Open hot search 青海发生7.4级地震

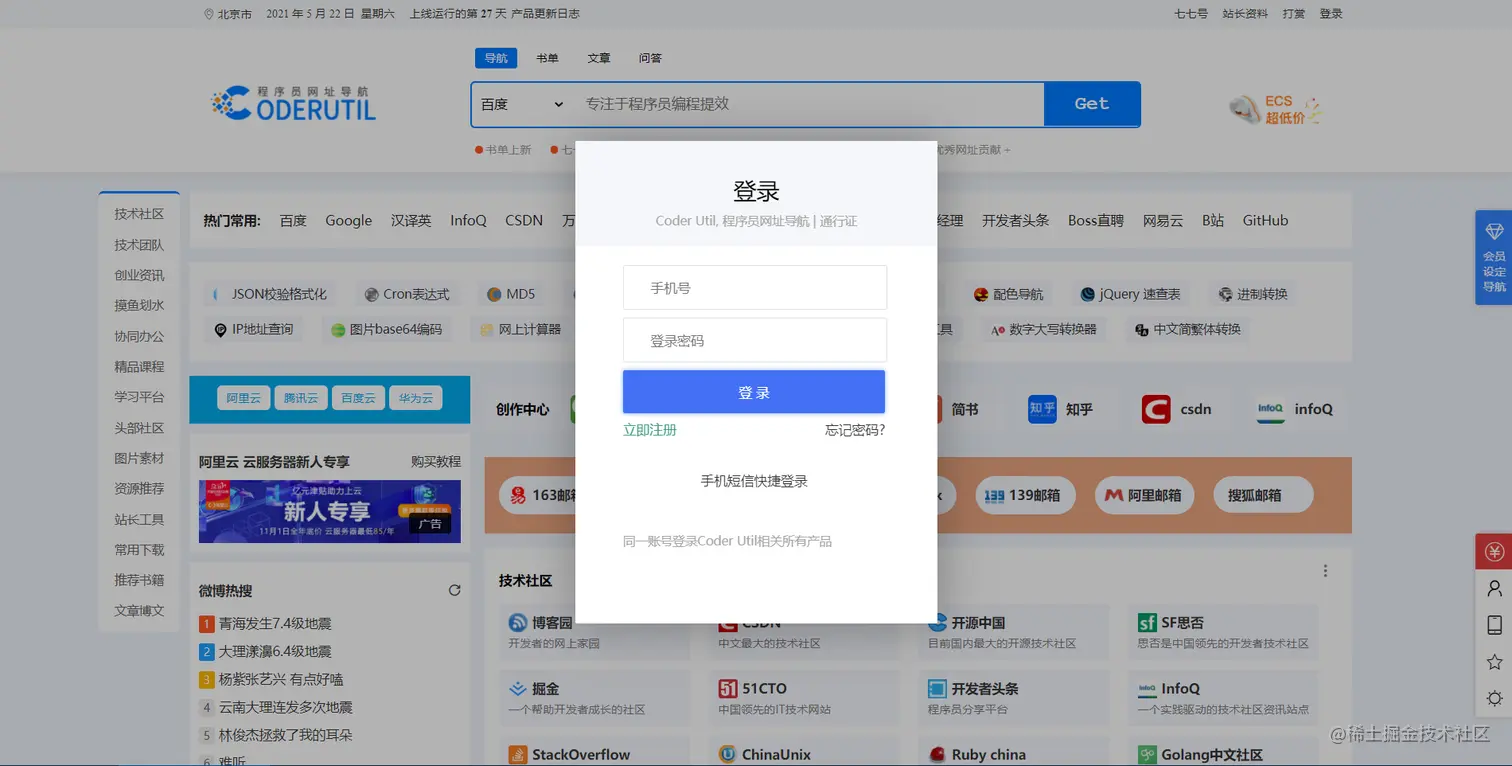275,623
